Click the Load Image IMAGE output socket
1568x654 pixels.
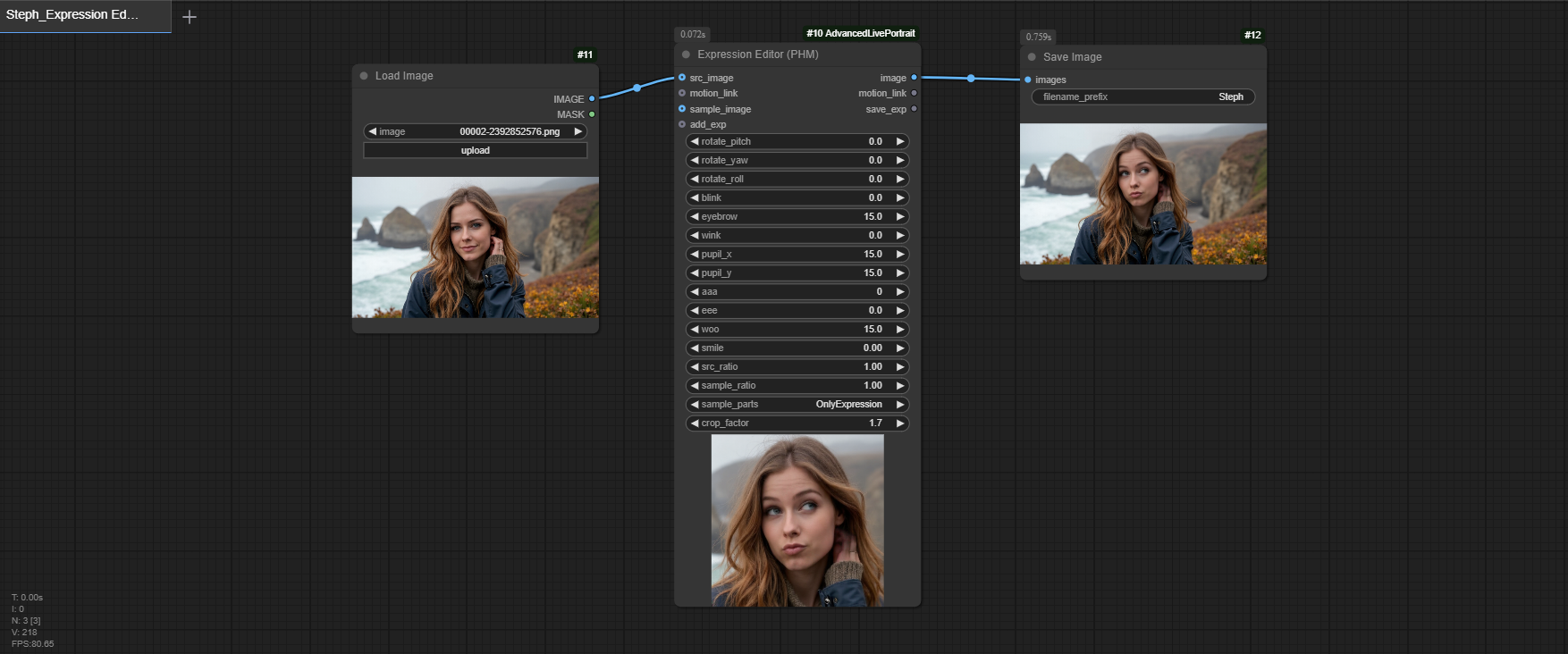point(592,99)
